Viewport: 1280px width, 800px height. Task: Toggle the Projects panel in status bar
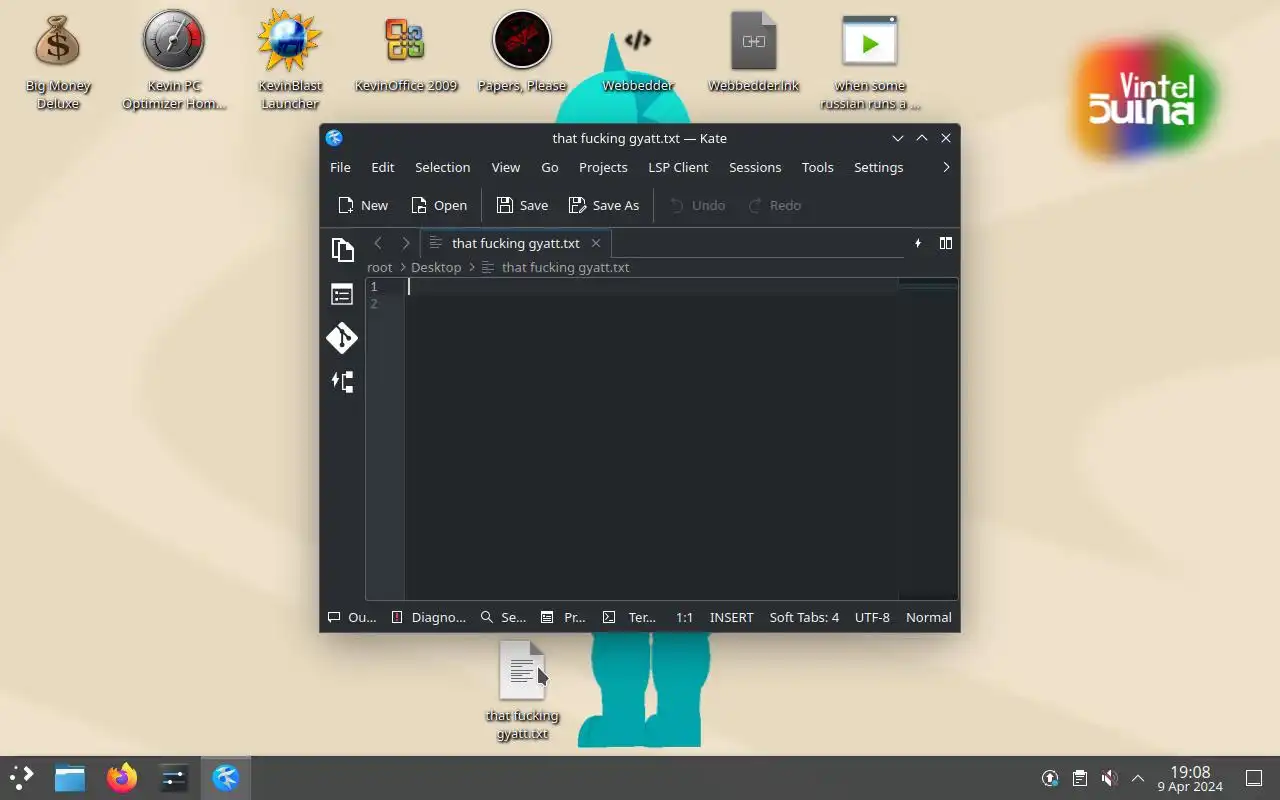563,617
